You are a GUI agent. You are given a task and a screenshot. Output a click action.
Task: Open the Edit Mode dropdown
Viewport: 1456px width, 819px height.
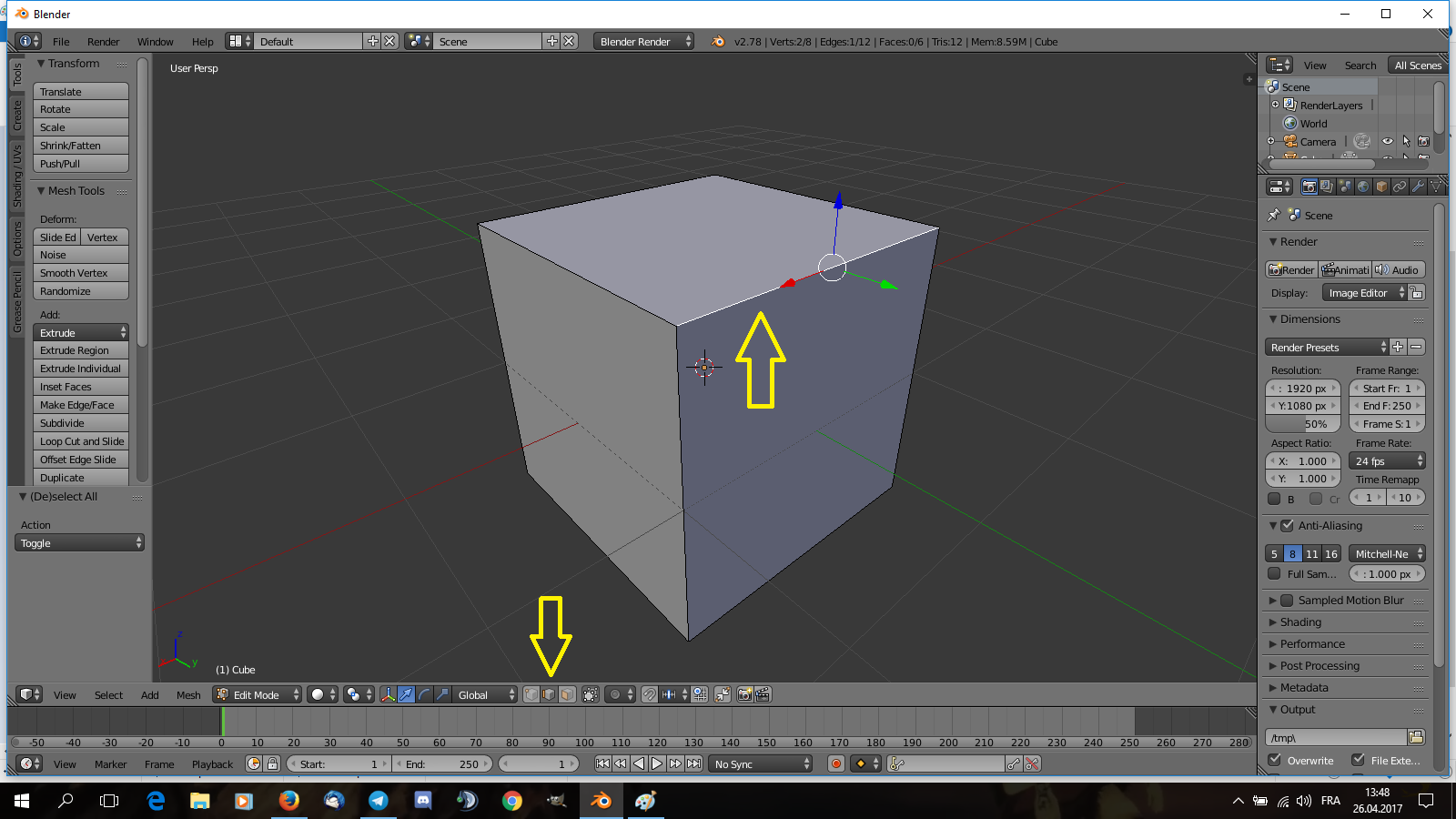pos(257,694)
